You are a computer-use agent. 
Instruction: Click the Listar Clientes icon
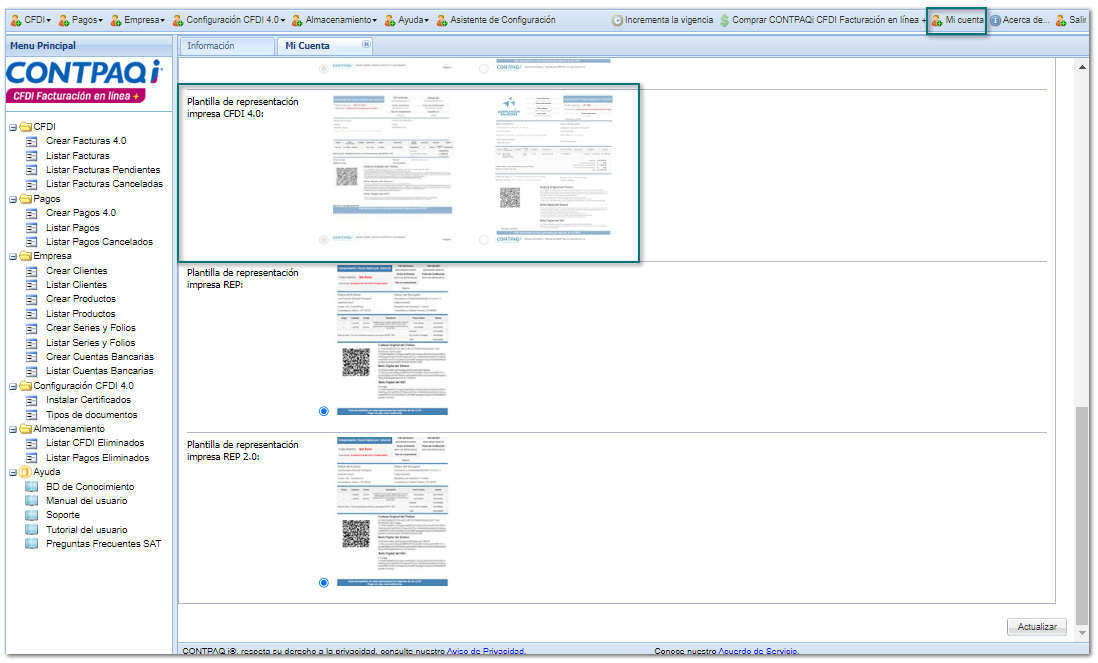pyautogui.click(x=32, y=286)
